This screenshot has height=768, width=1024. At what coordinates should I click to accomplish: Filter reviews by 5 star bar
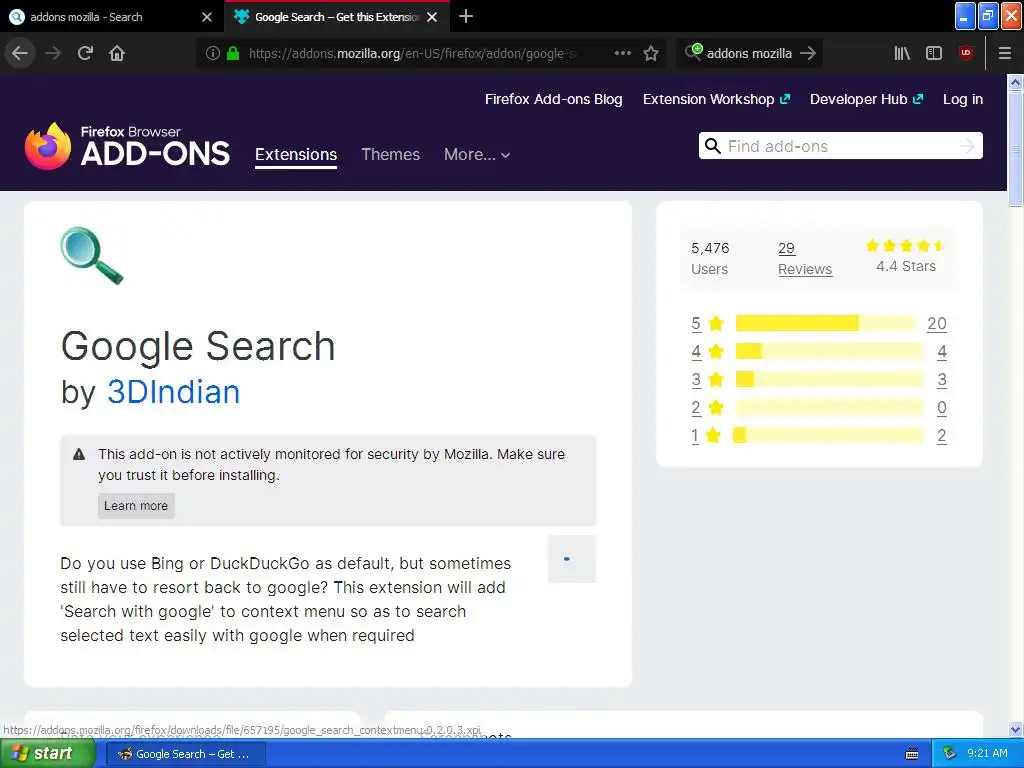point(825,323)
